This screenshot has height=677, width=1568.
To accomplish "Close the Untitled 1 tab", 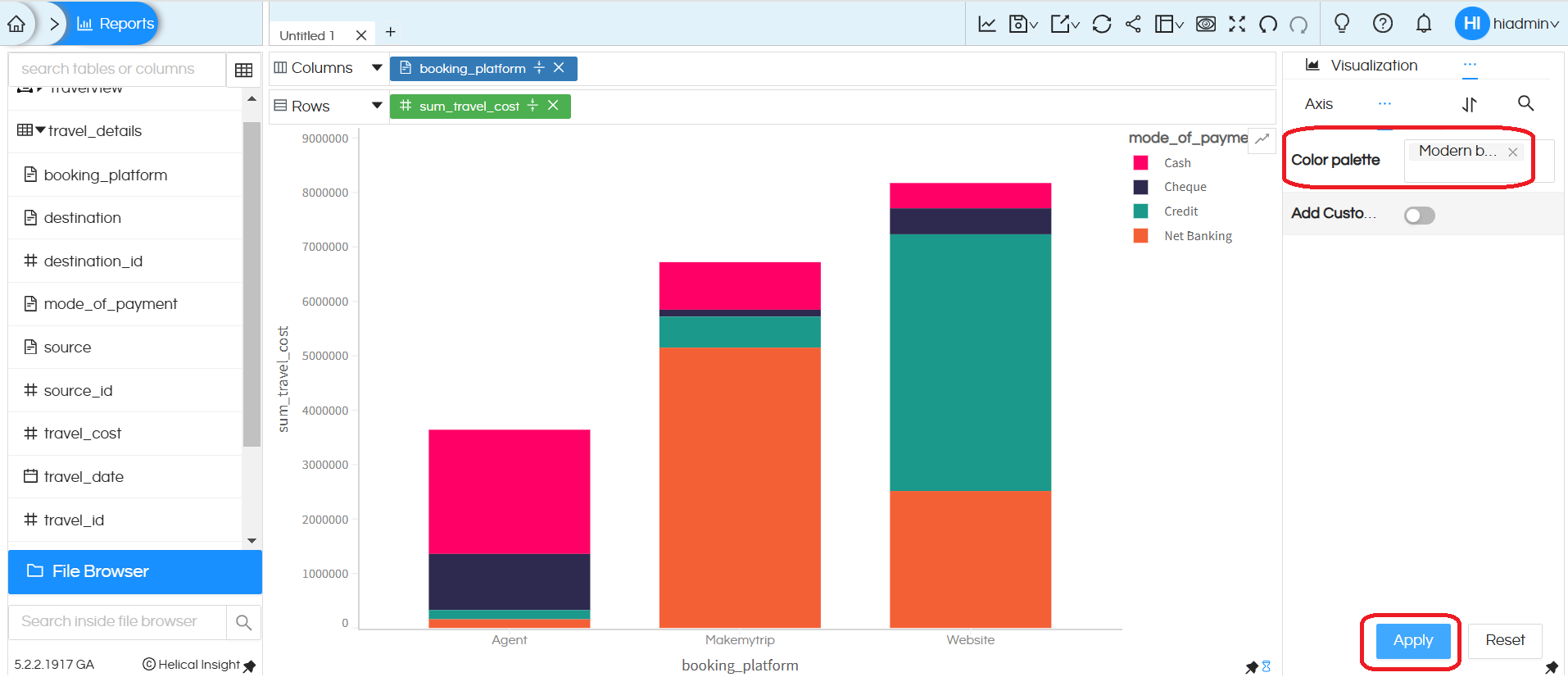I will (x=361, y=35).
